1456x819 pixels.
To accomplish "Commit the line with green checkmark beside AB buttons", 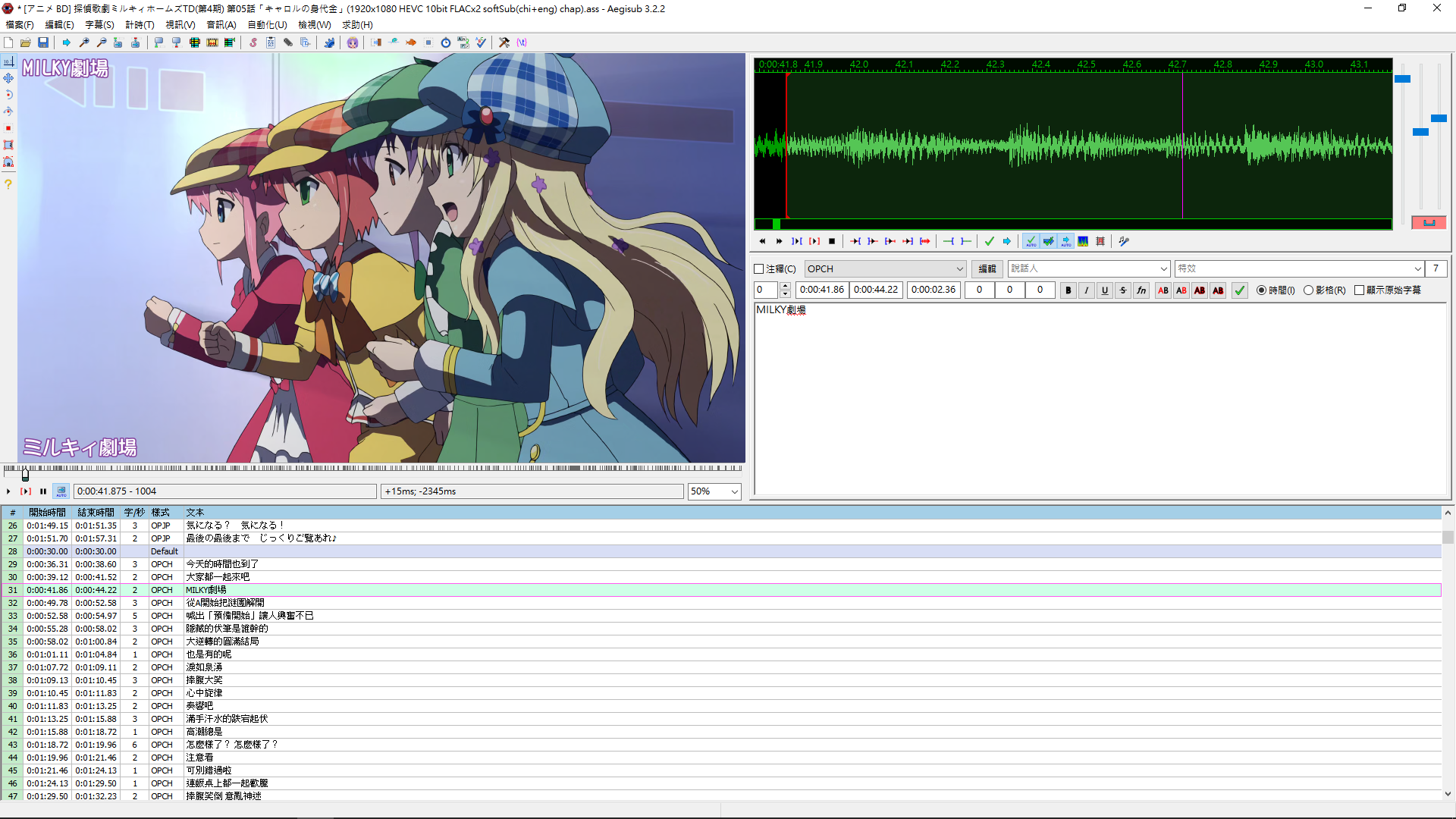I will click(x=1239, y=290).
